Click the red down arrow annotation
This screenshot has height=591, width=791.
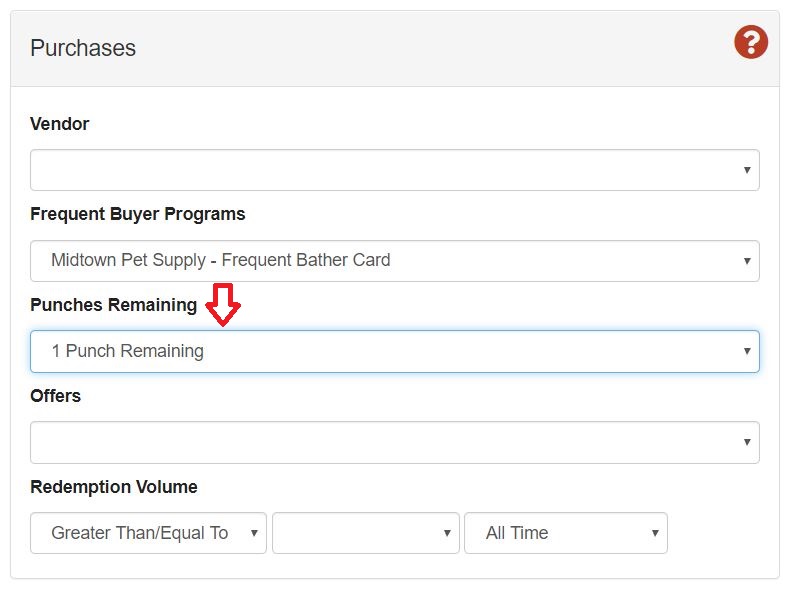[222, 304]
